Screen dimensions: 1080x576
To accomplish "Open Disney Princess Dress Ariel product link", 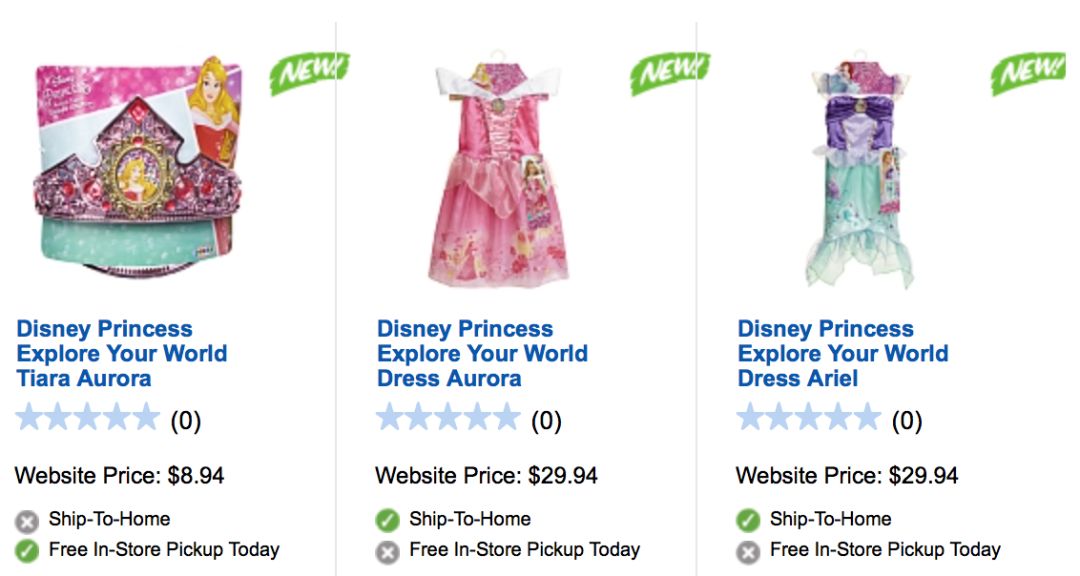I will 842,354.
